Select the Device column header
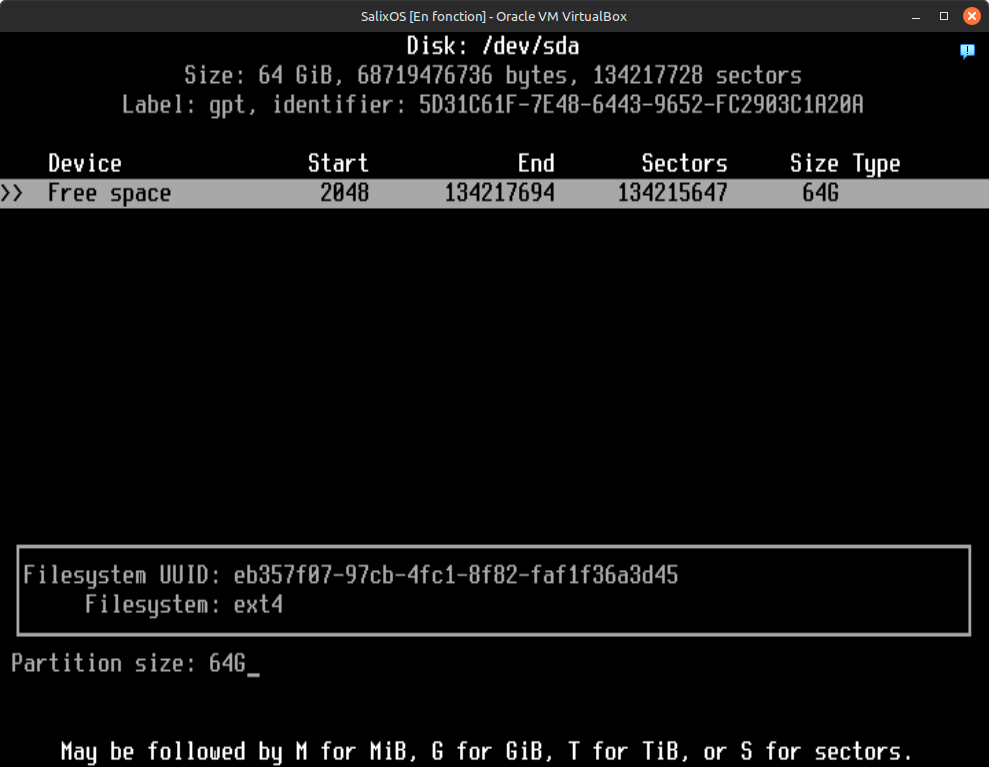Viewport: 989px width, 767px height. [x=84, y=164]
